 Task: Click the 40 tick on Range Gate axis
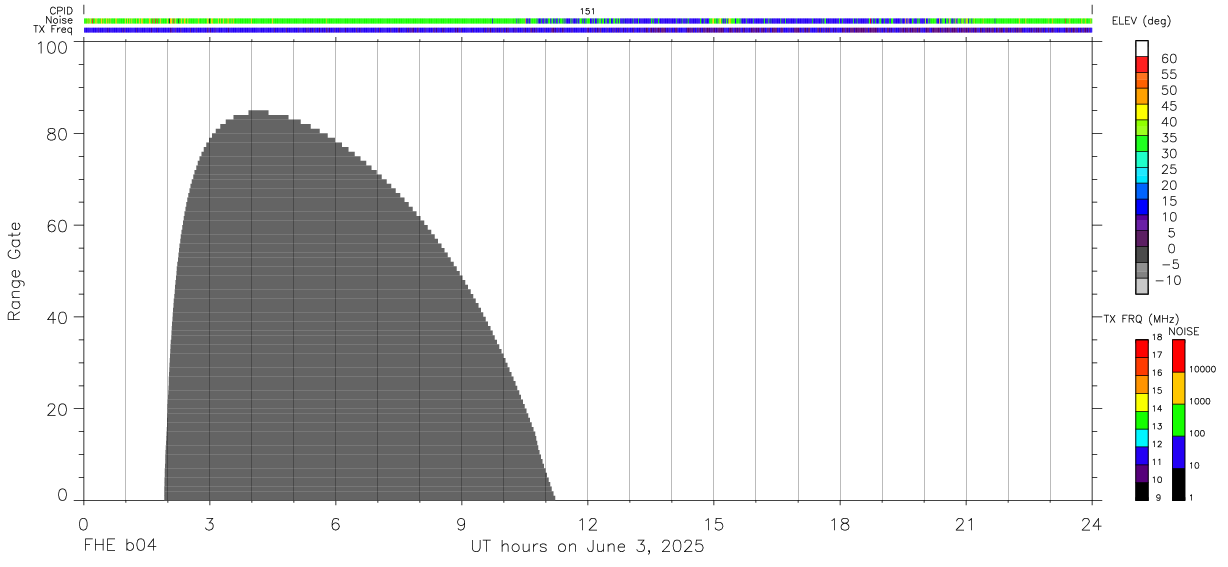coord(58,317)
